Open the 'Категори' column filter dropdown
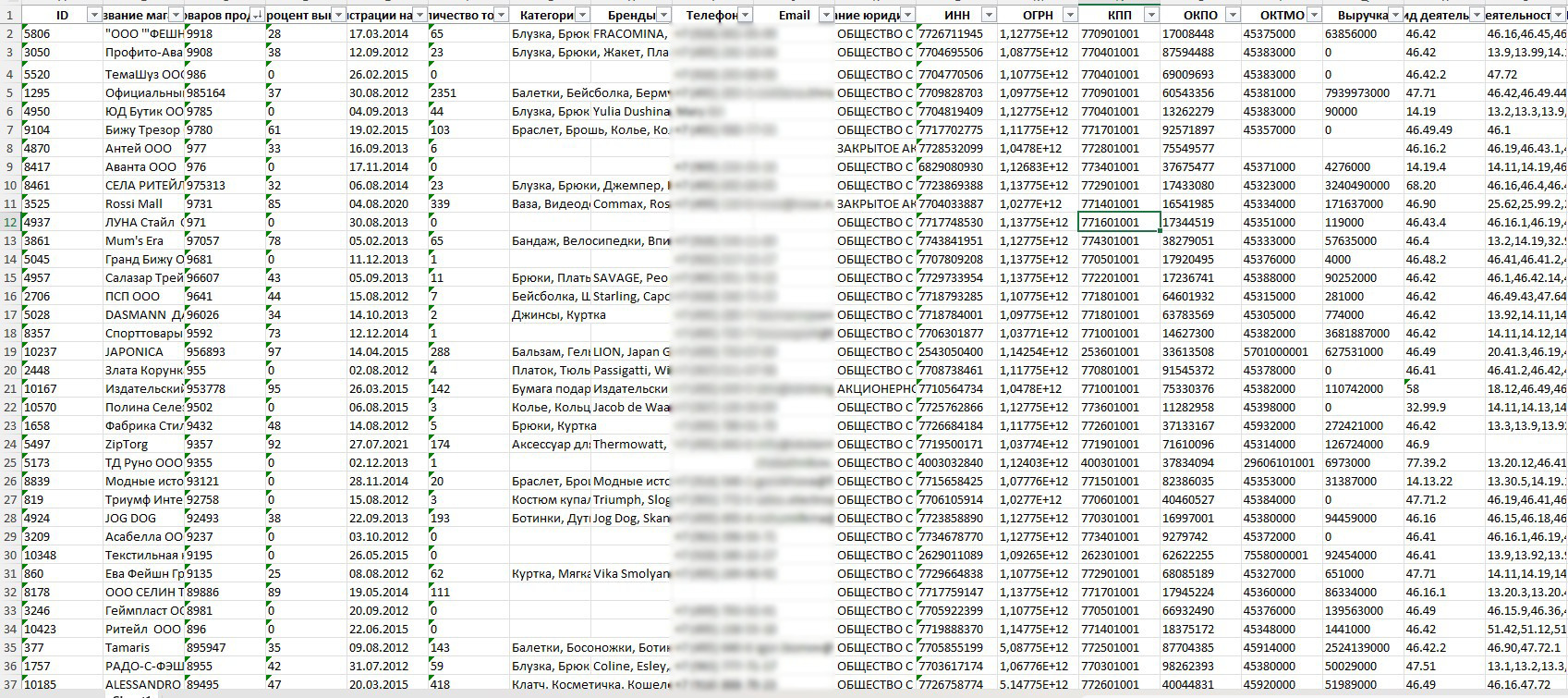The width and height of the screenshot is (1568, 698). (582, 15)
